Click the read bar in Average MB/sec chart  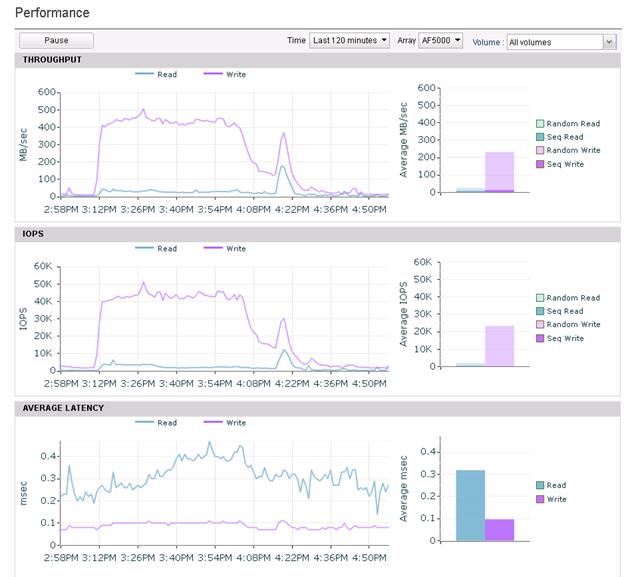[x=471, y=190]
